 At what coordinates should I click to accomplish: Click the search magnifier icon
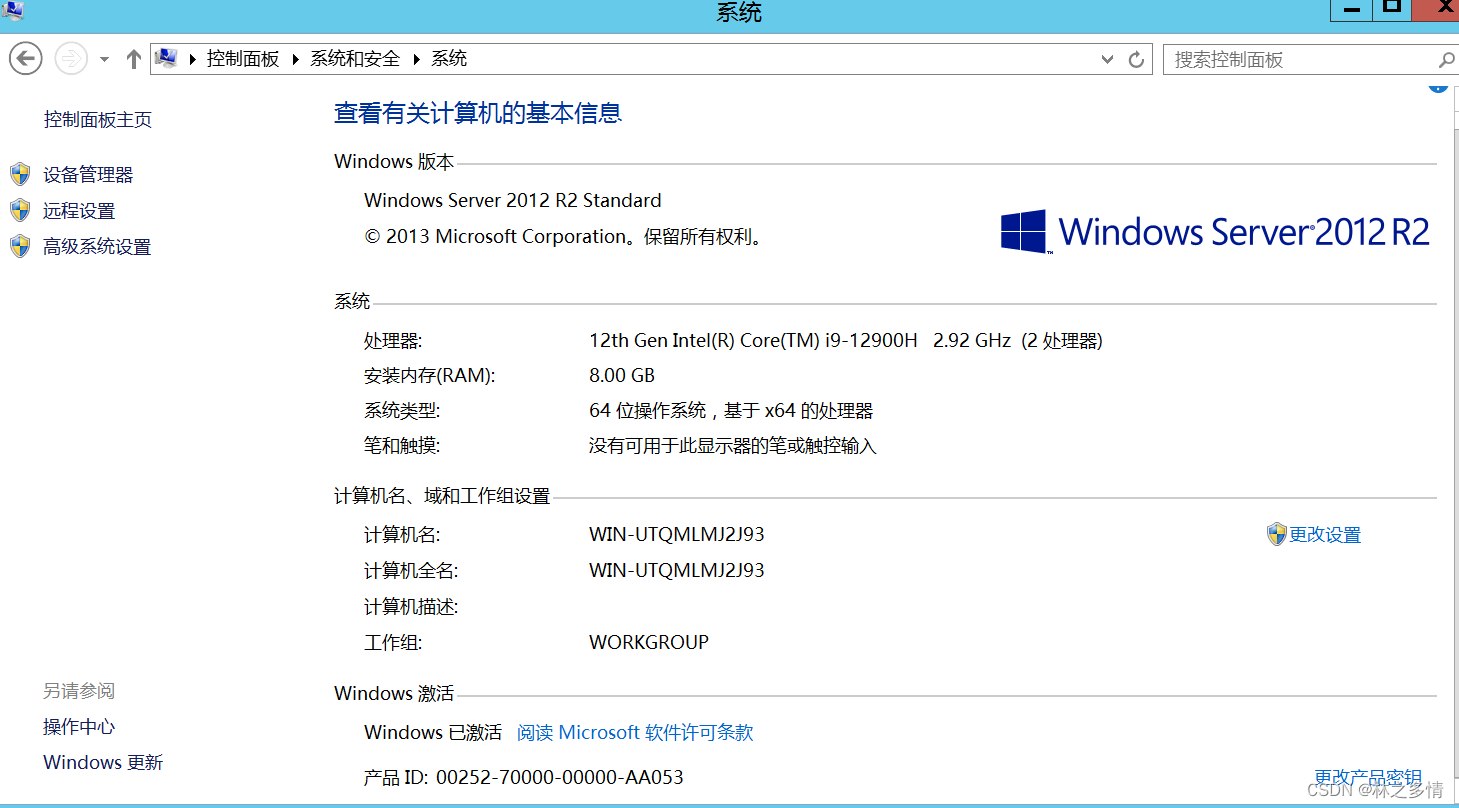1446,60
